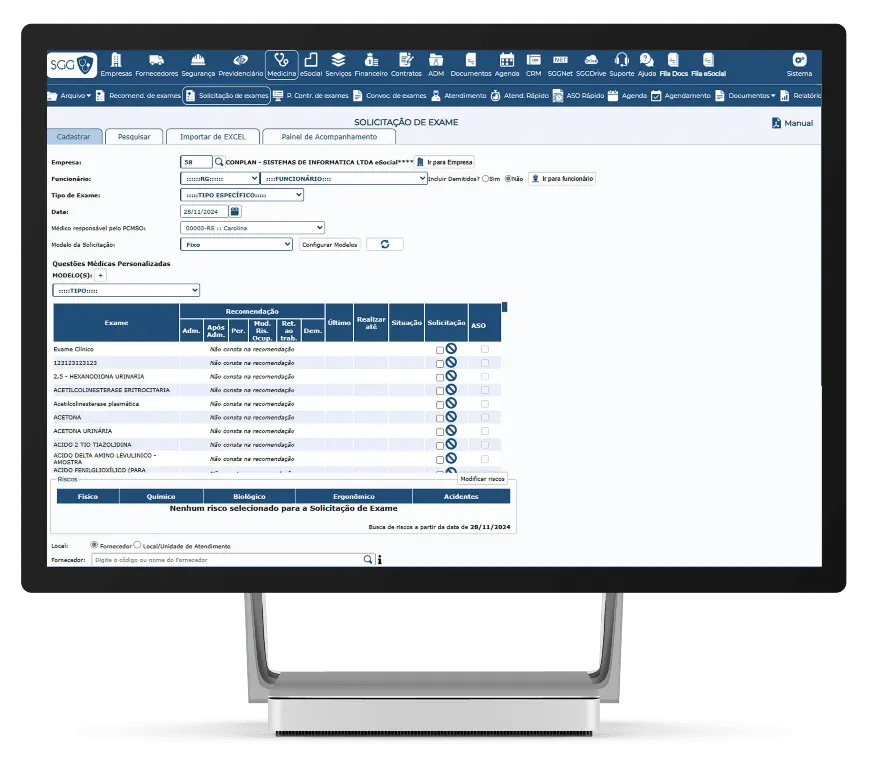Open the RG dropdown for Funcionário

pyautogui.click(x=220, y=178)
